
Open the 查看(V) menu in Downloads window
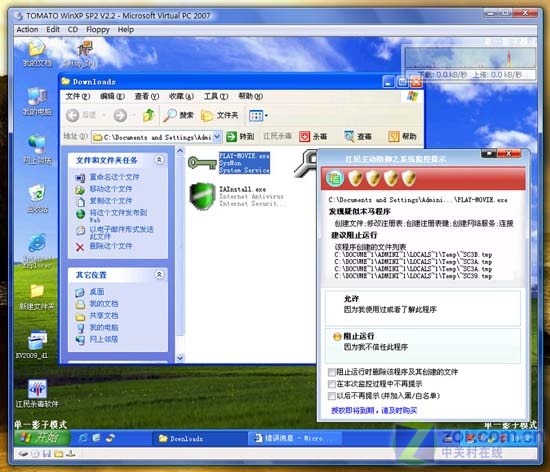147,96
